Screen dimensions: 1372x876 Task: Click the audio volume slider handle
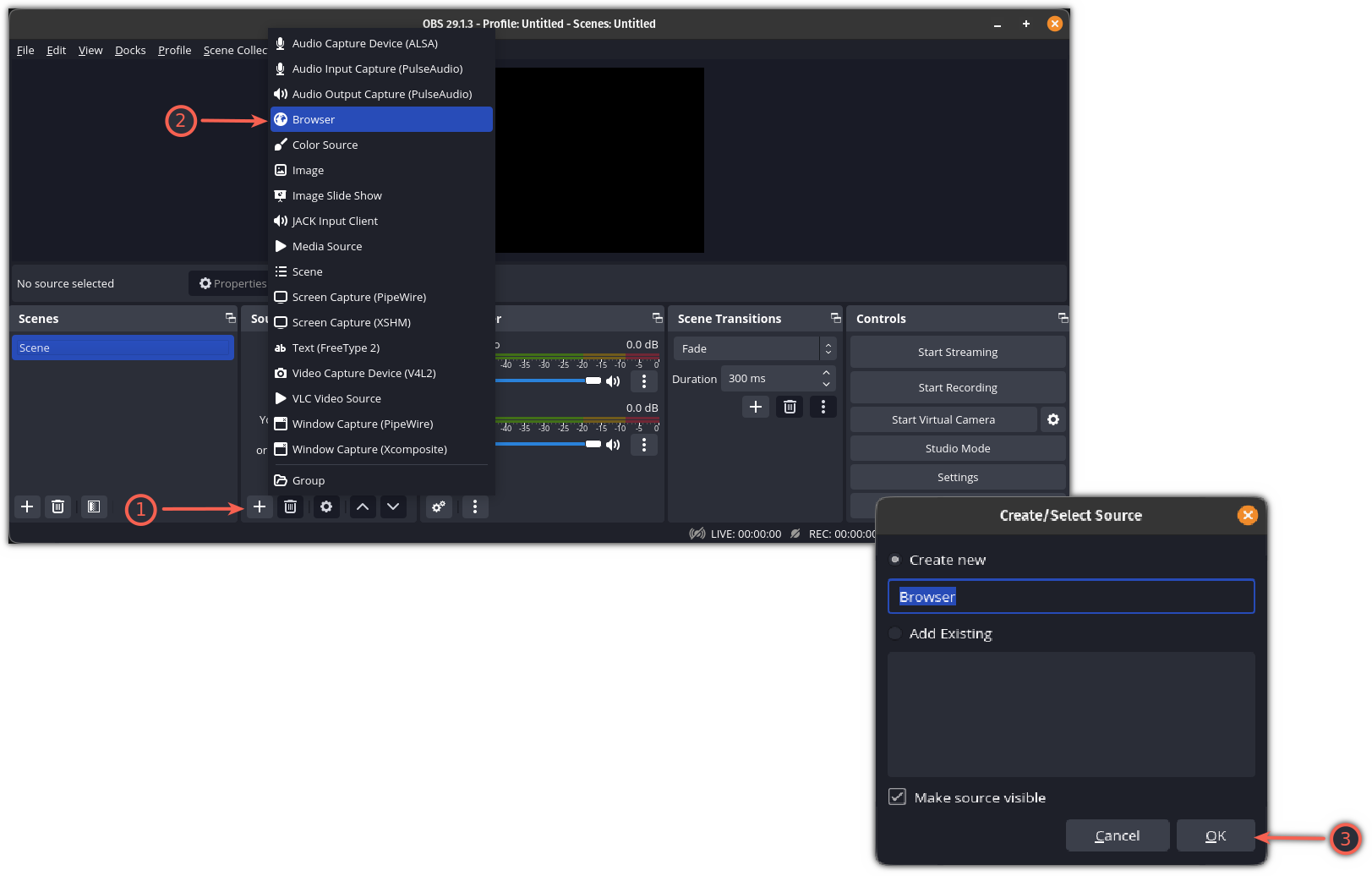pos(594,381)
